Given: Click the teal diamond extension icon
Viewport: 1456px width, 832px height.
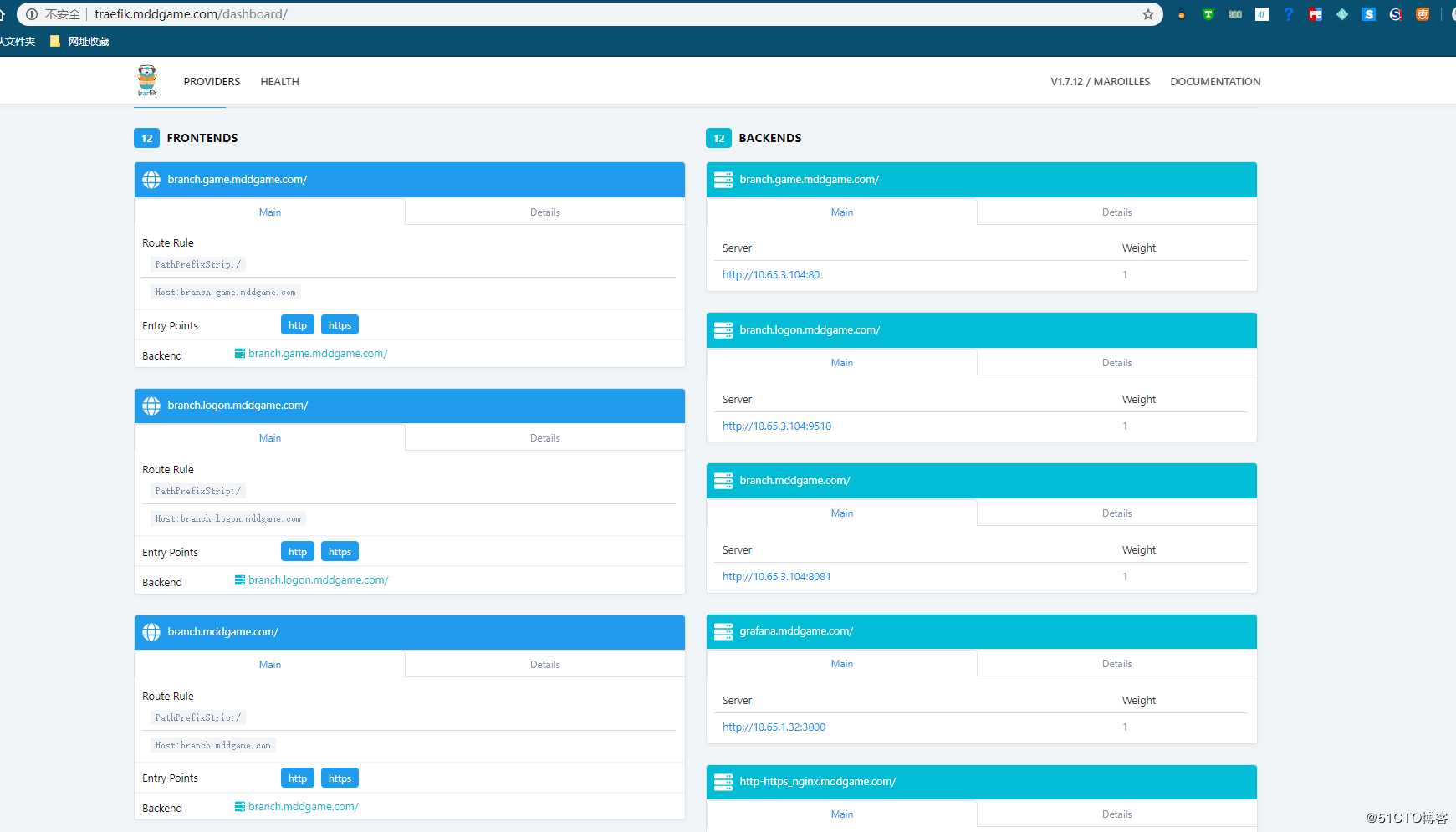Looking at the screenshot, I should (1342, 14).
